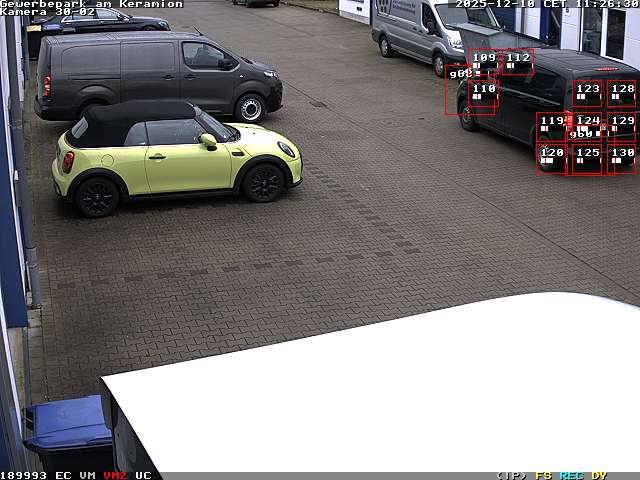Select the motion zone numbered 125
The width and height of the screenshot is (640, 480).
point(587,158)
